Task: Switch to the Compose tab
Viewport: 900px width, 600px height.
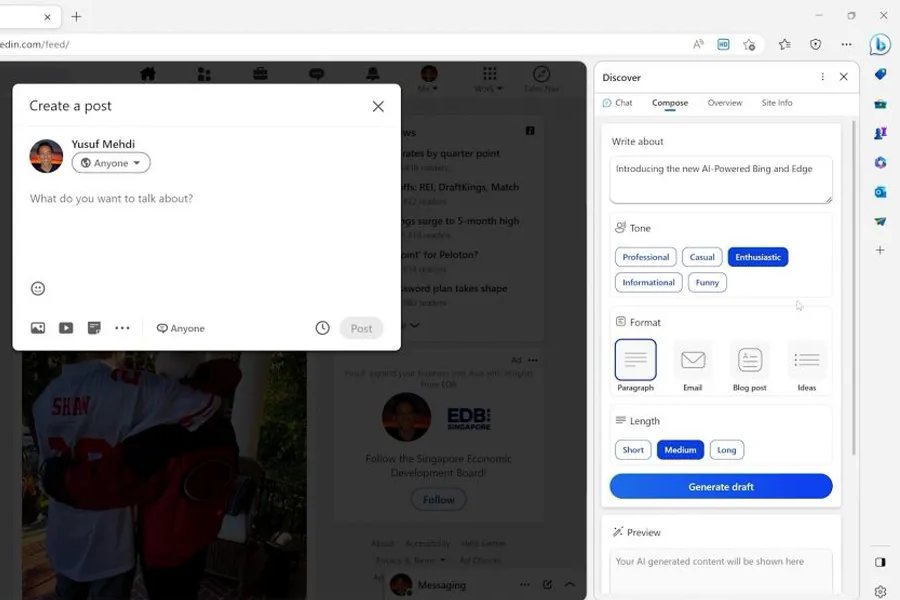Action: click(670, 103)
